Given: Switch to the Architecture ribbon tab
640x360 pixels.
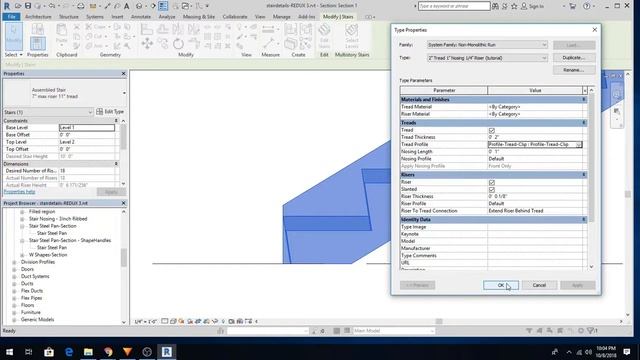Looking at the screenshot, I should (38, 17).
